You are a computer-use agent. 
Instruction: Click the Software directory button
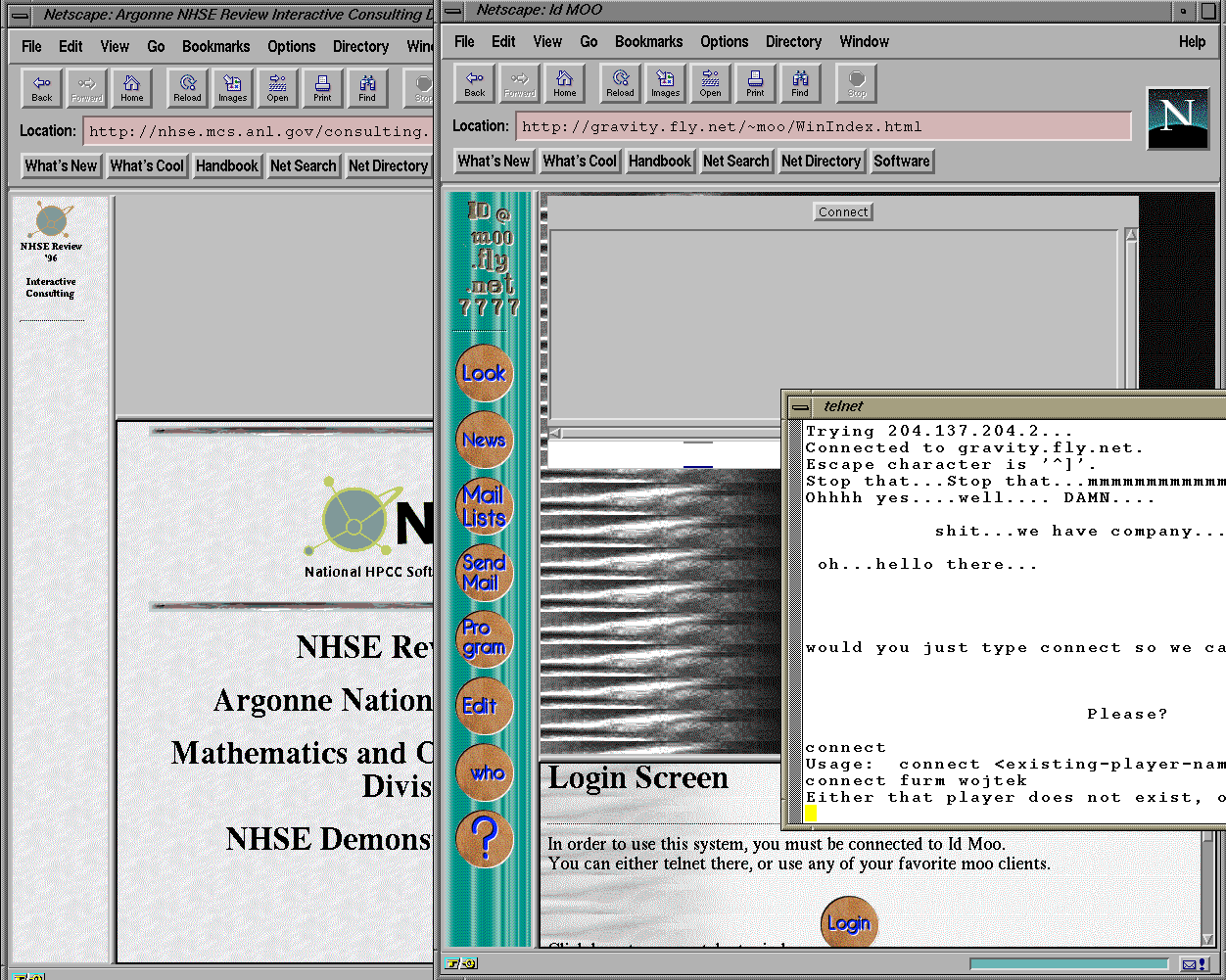902,161
